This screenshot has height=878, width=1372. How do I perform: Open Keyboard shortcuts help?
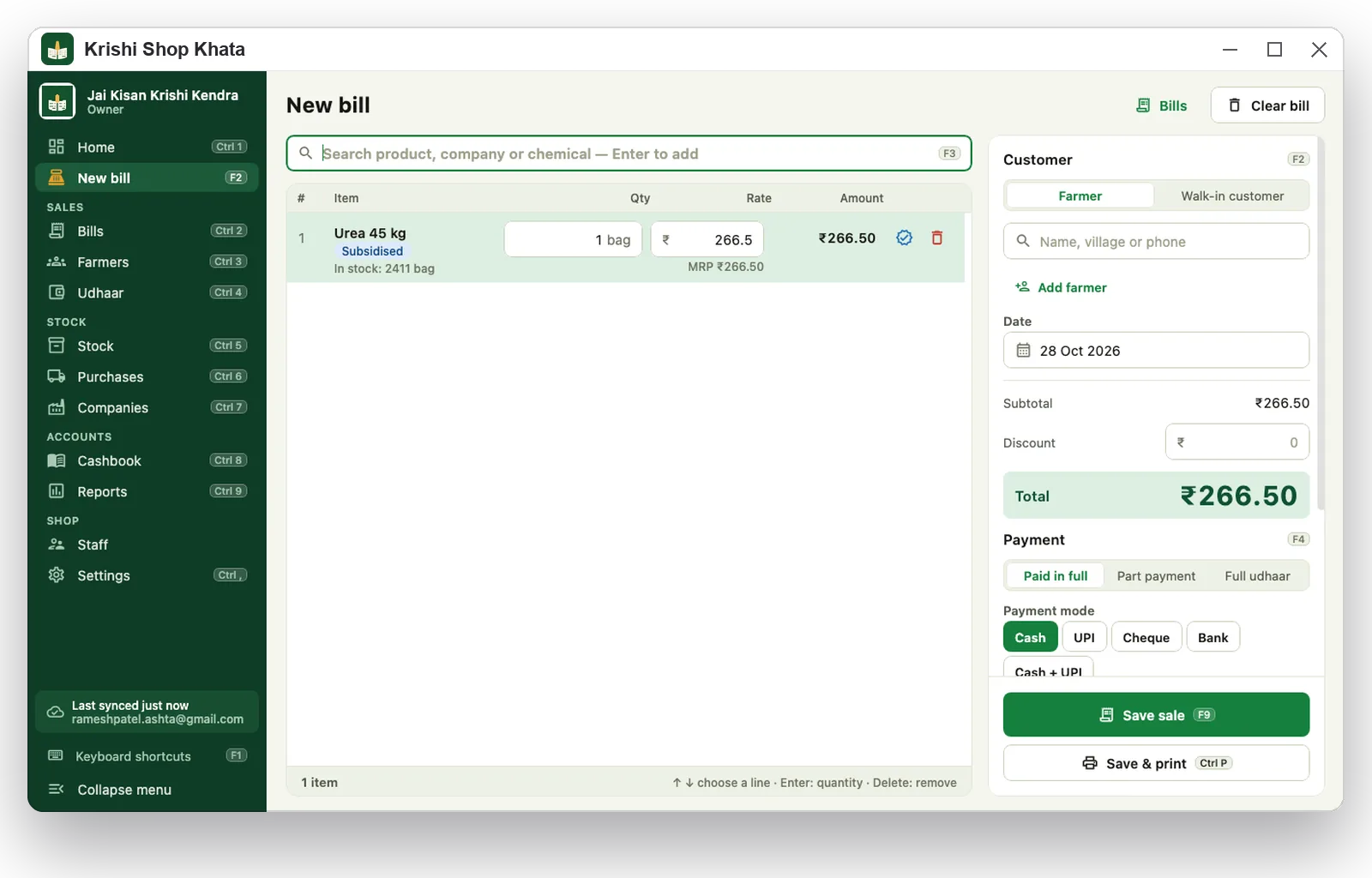coord(147,756)
